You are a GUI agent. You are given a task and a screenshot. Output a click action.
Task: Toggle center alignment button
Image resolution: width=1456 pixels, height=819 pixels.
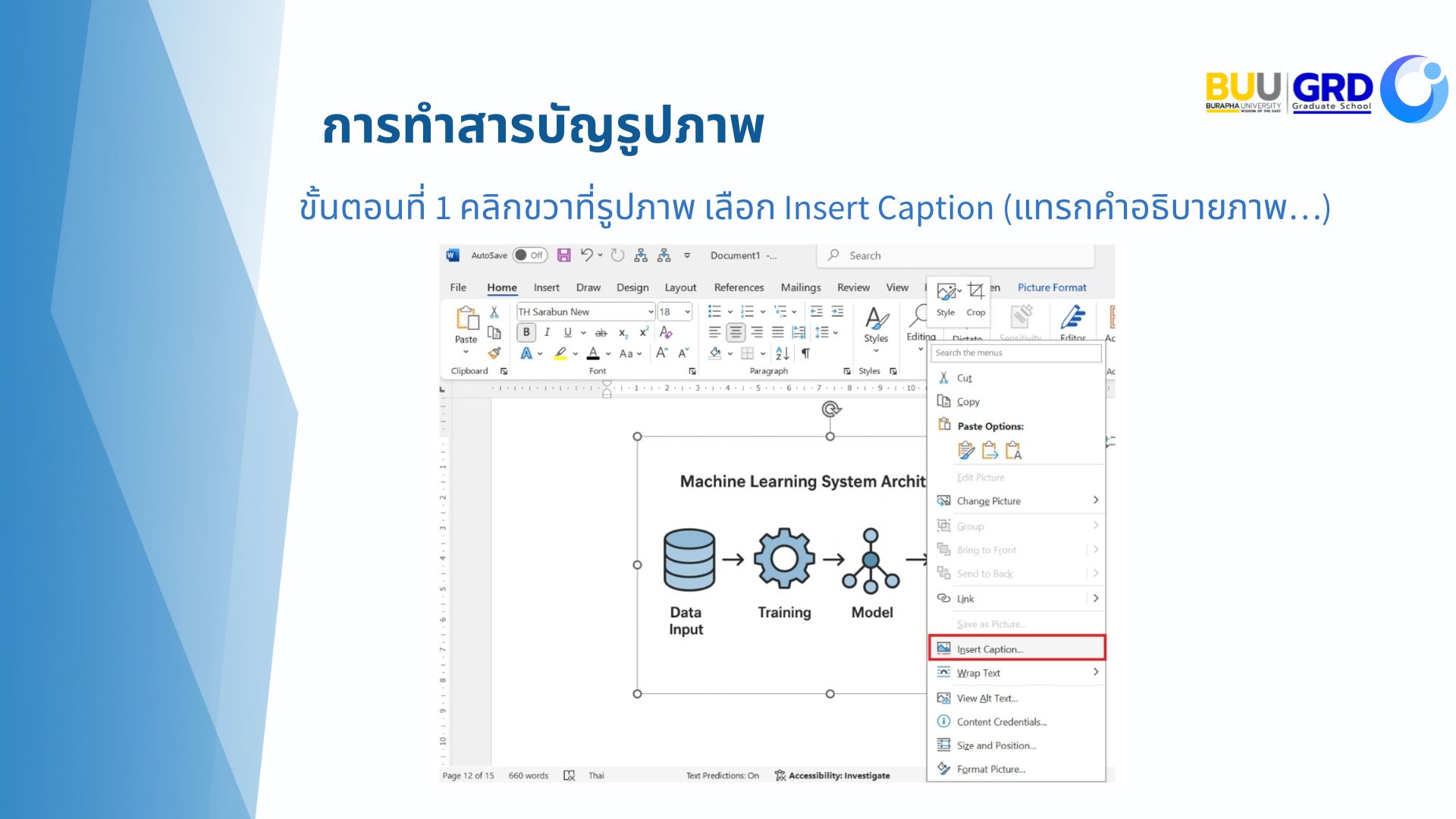pos(735,332)
